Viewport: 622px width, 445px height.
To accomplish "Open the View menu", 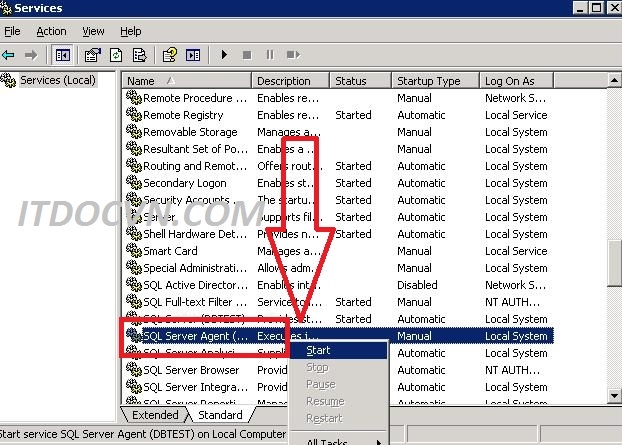I will click(93, 31).
